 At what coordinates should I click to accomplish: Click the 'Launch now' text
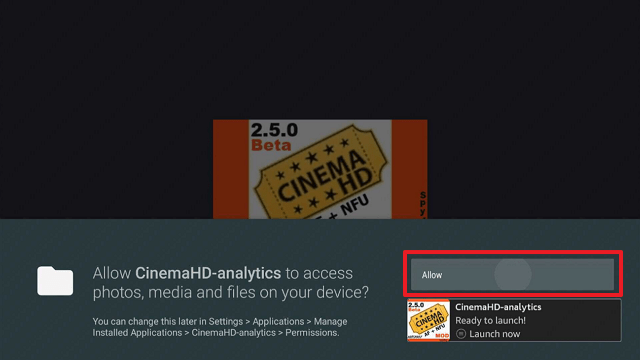pyautogui.click(x=494, y=334)
